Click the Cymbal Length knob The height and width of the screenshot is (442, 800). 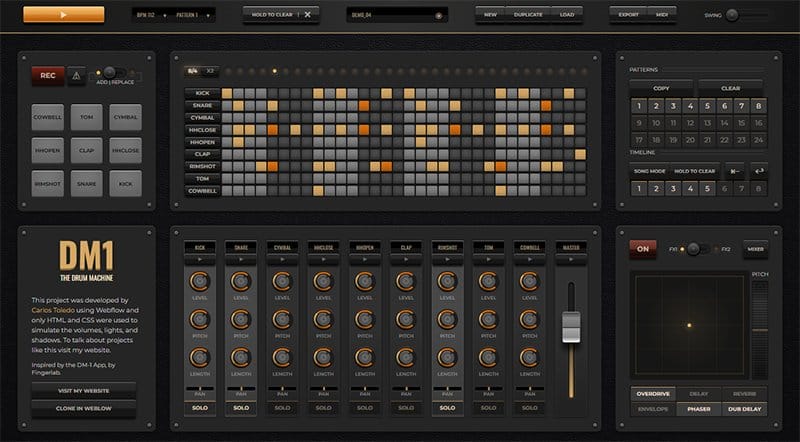pyautogui.click(x=282, y=358)
